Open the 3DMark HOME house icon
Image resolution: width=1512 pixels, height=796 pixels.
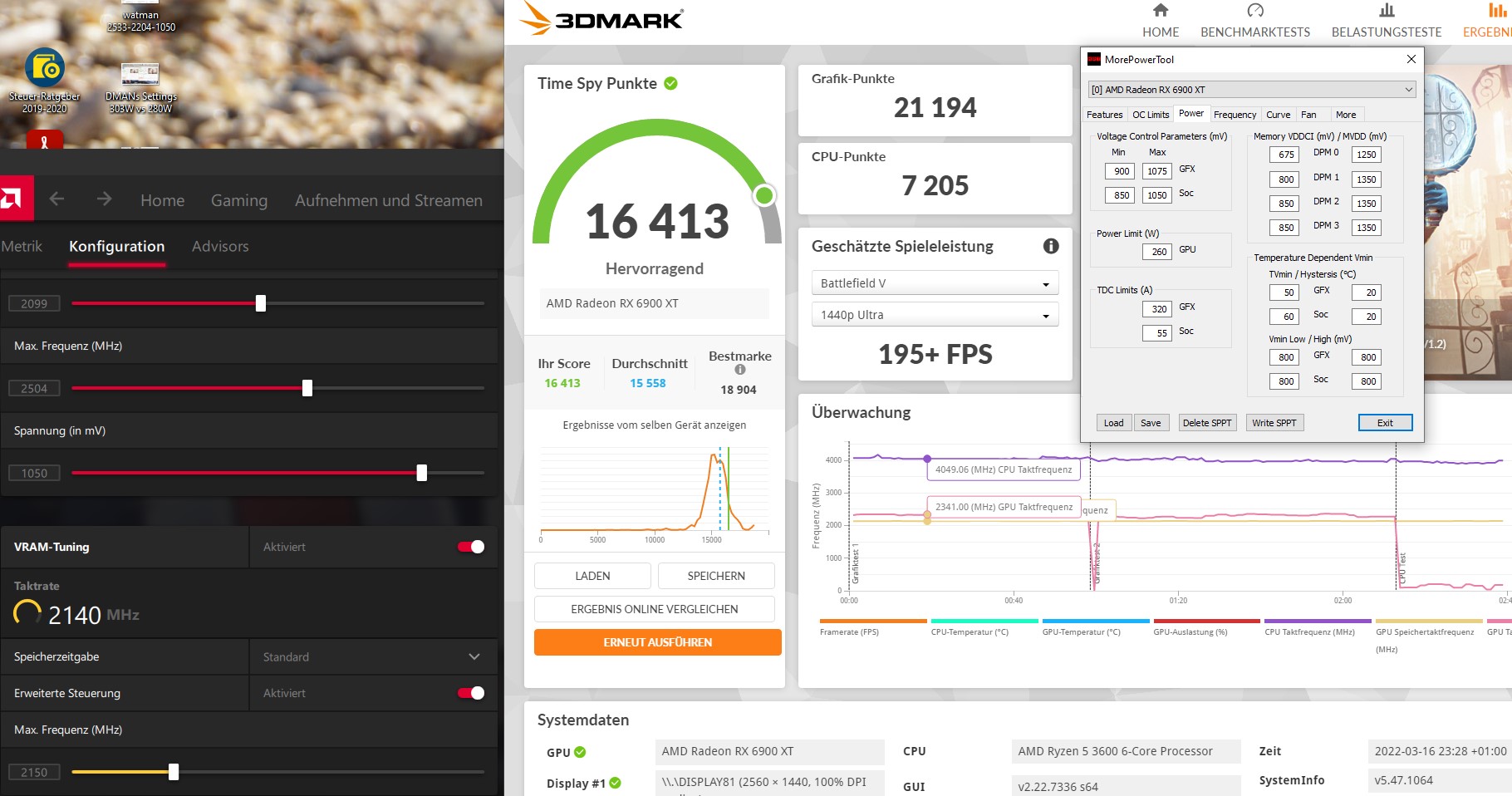pyautogui.click(x=1161, y=11)
